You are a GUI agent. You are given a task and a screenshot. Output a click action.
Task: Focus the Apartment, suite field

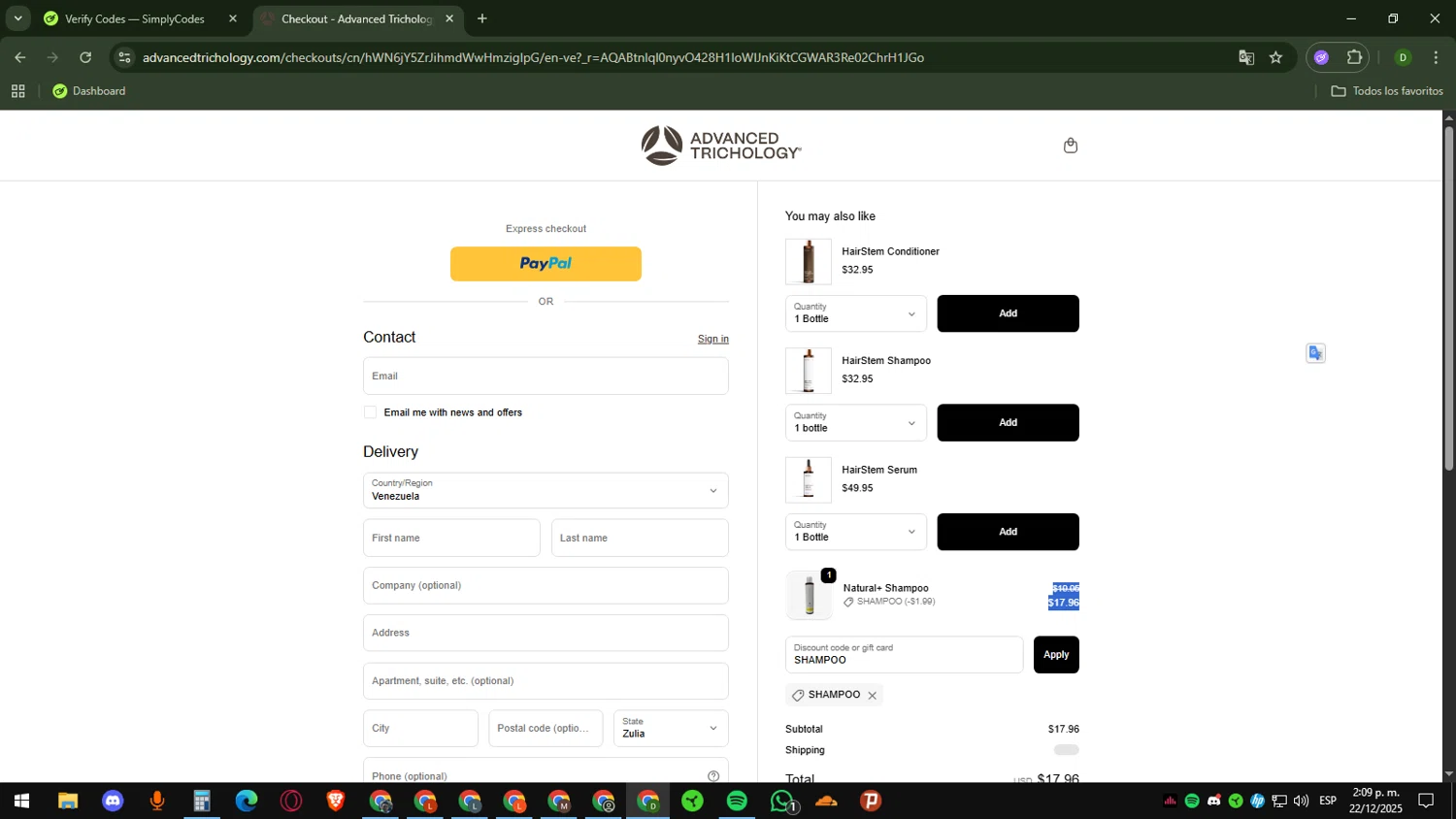tap(546, 681)
